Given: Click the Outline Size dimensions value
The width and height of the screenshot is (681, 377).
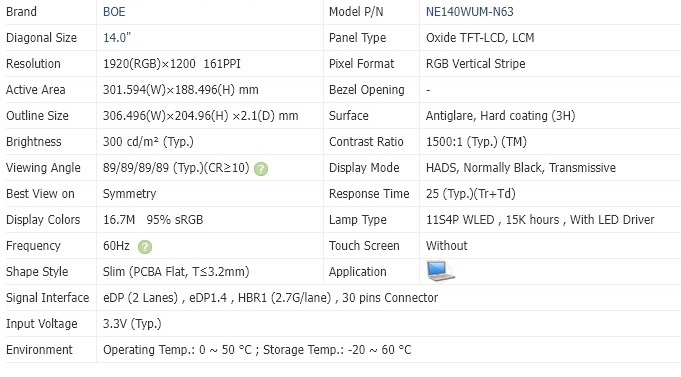Looking at the screenshot, I should [x=200, y=116].
